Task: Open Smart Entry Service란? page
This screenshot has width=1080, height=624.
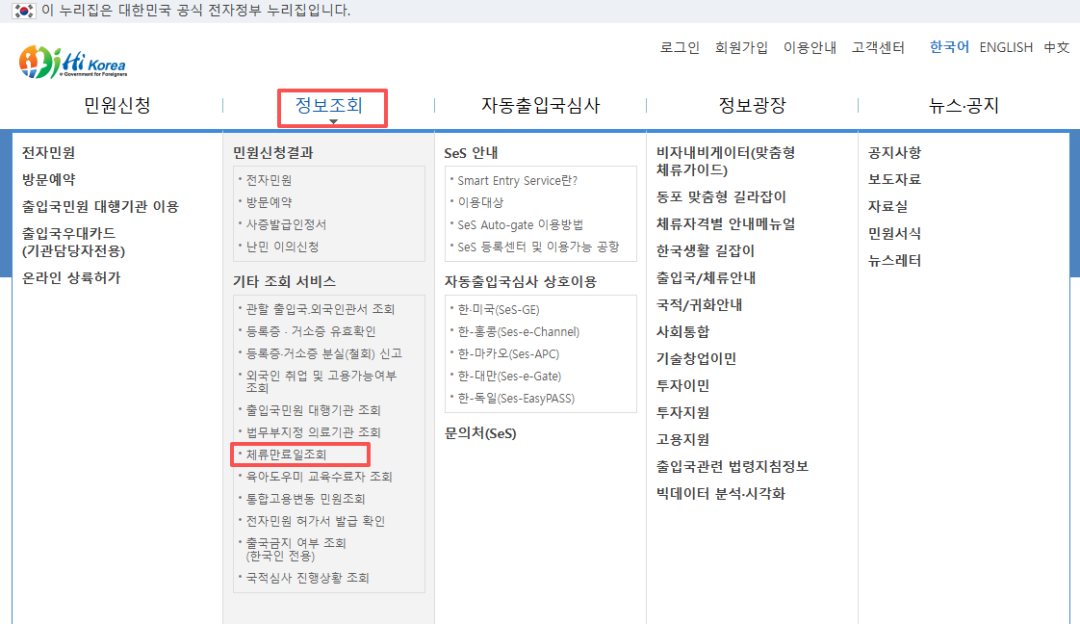Action: click(x=517, y=180)
